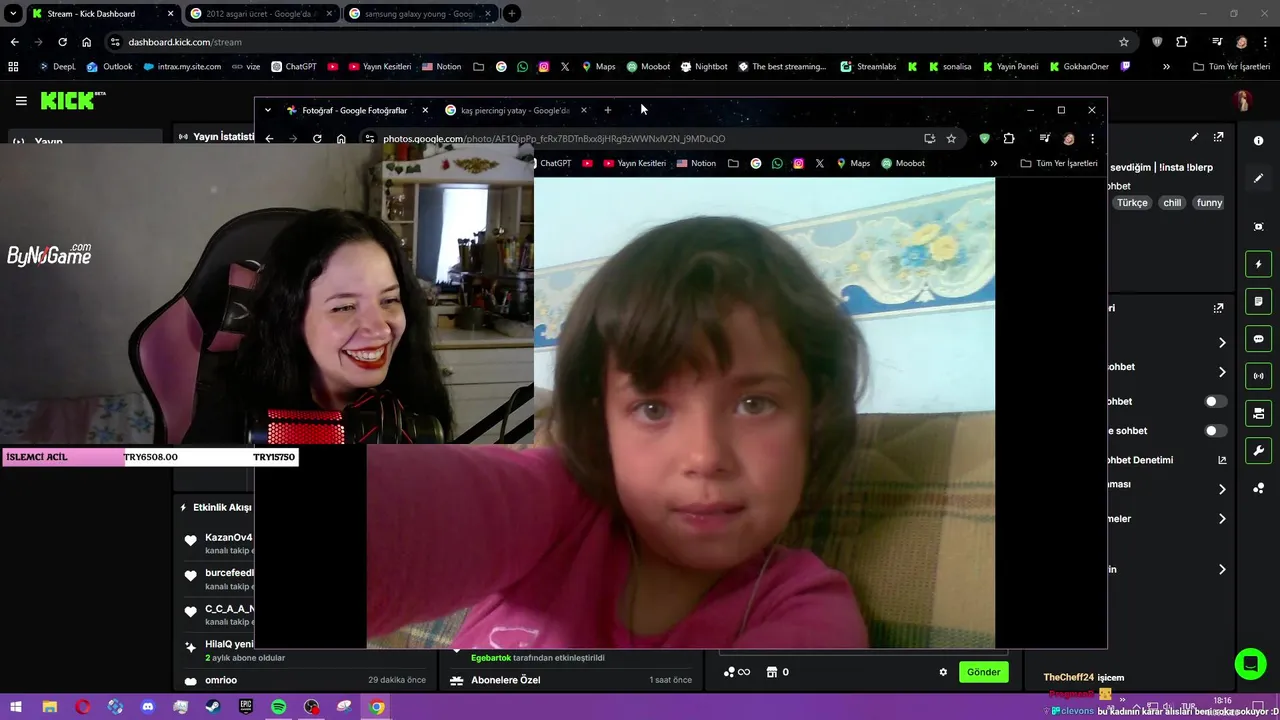Open the green support chat bubble
Viewport: 1280px width, 720px height.
(1249, 664)
